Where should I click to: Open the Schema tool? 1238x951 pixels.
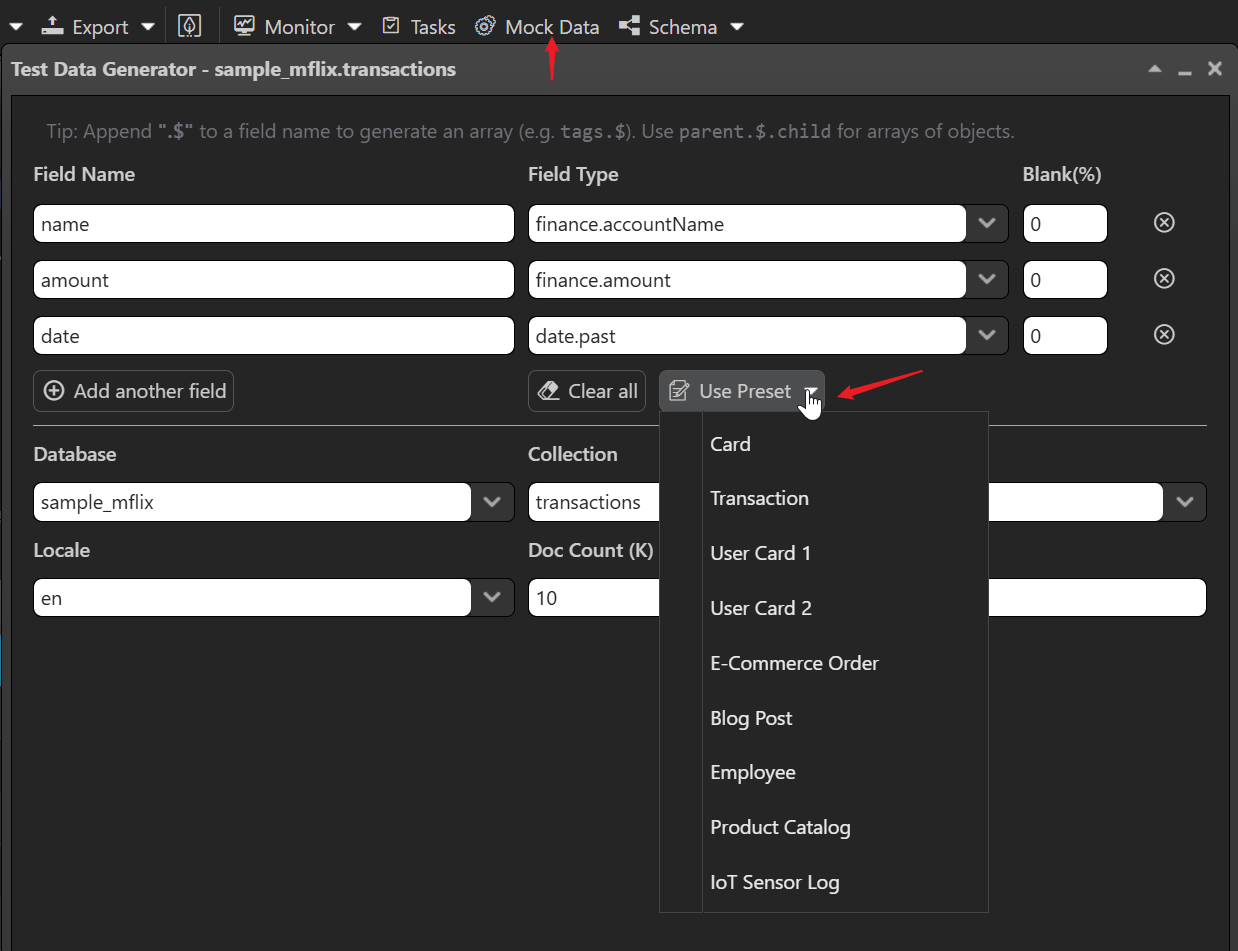click(668, 27)
